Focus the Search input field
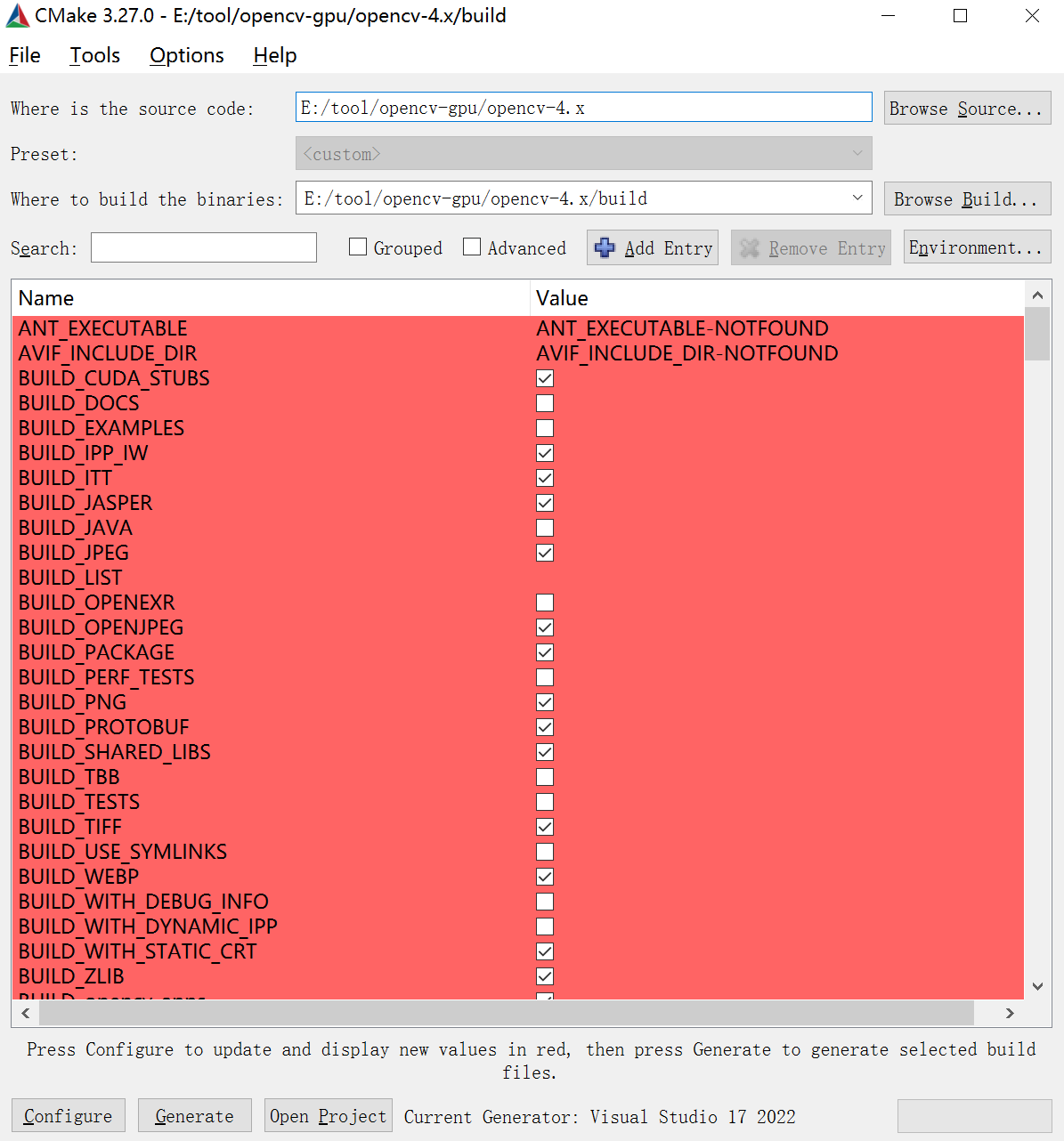The width and height of the screenshot is (1064, 1141). point(204,247)
